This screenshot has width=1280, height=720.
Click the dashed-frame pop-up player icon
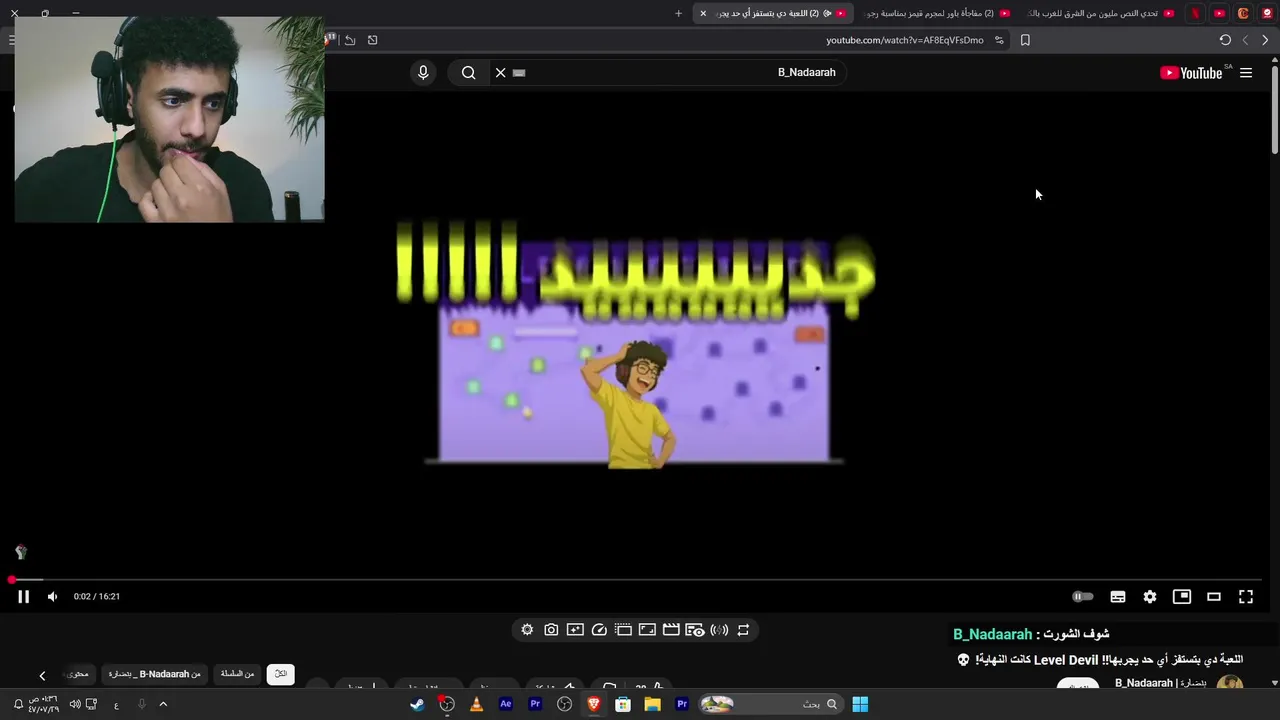point(623,630)
